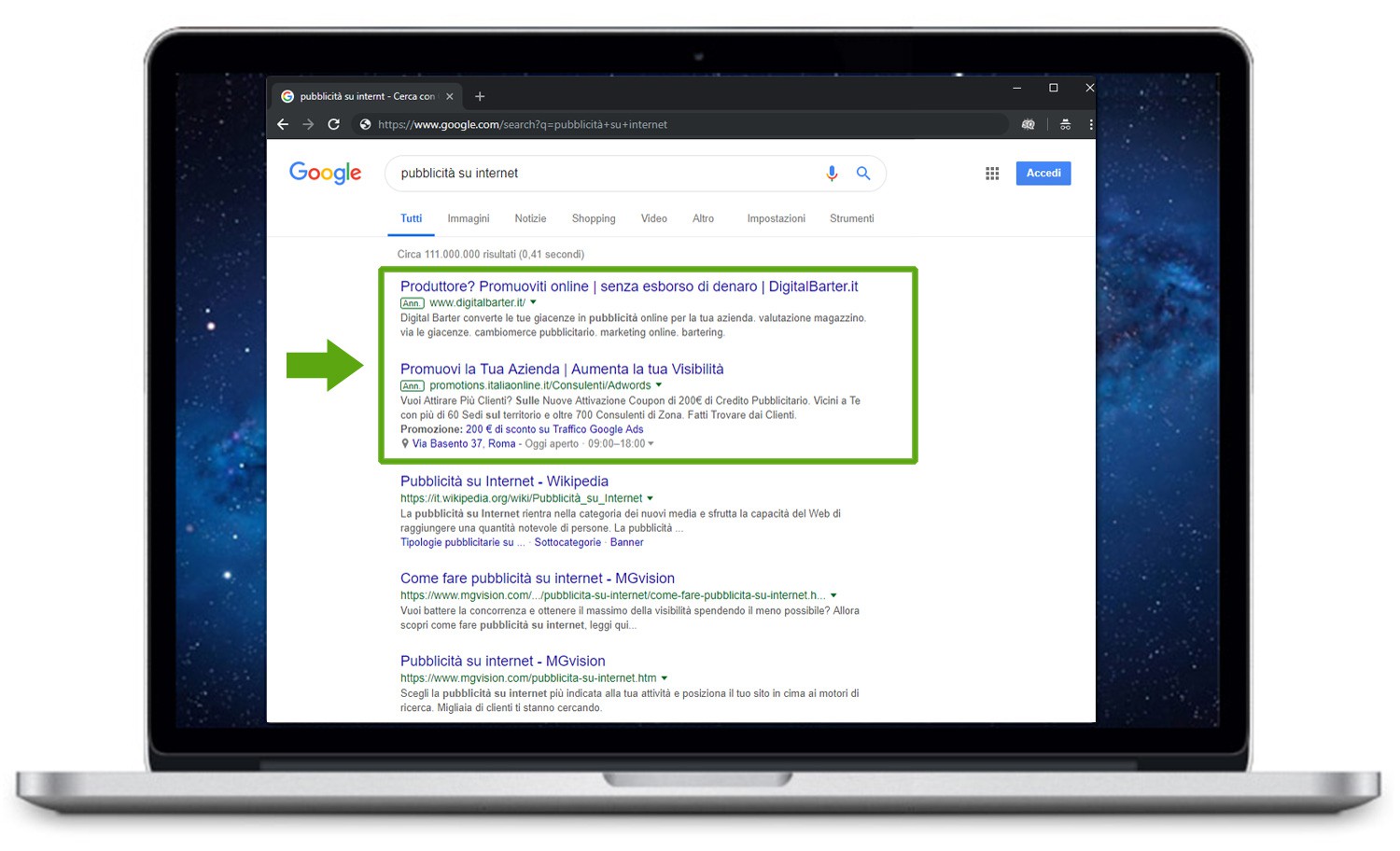Click the browser address bar URL
This screenshot has height=851, width=1400.
(x=523, y=124)
